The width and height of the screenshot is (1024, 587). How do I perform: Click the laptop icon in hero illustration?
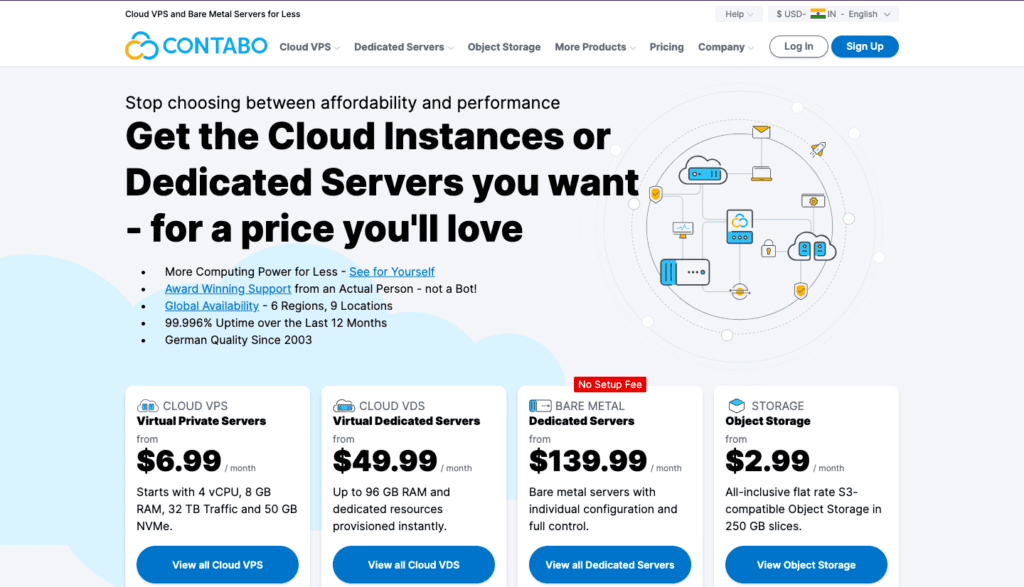pyautogui.click(x=761, y=174)
